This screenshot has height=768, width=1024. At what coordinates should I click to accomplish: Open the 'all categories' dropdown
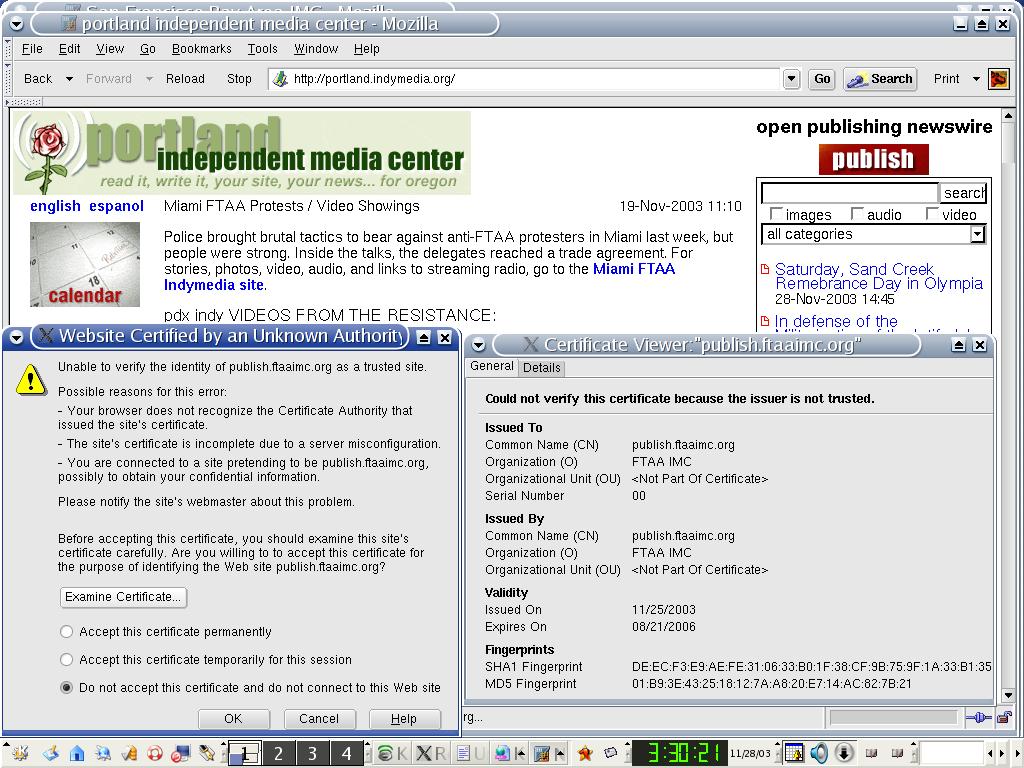coord(977,235)
